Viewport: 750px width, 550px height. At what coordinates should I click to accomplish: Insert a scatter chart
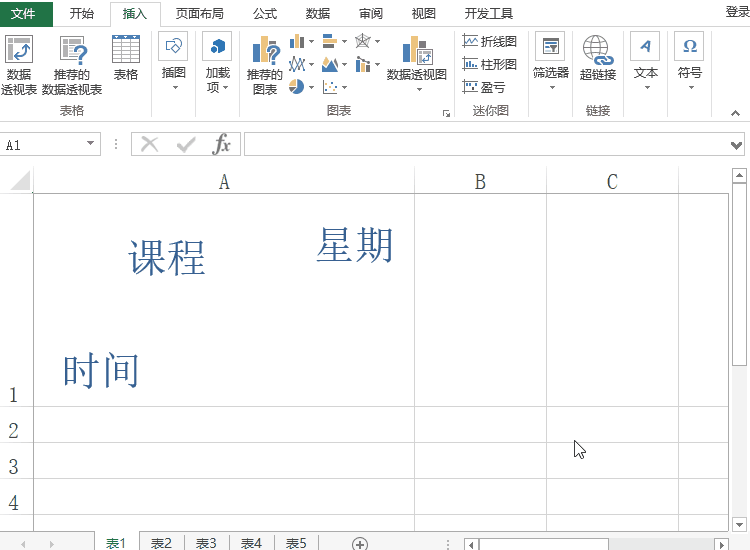[330, 87]
